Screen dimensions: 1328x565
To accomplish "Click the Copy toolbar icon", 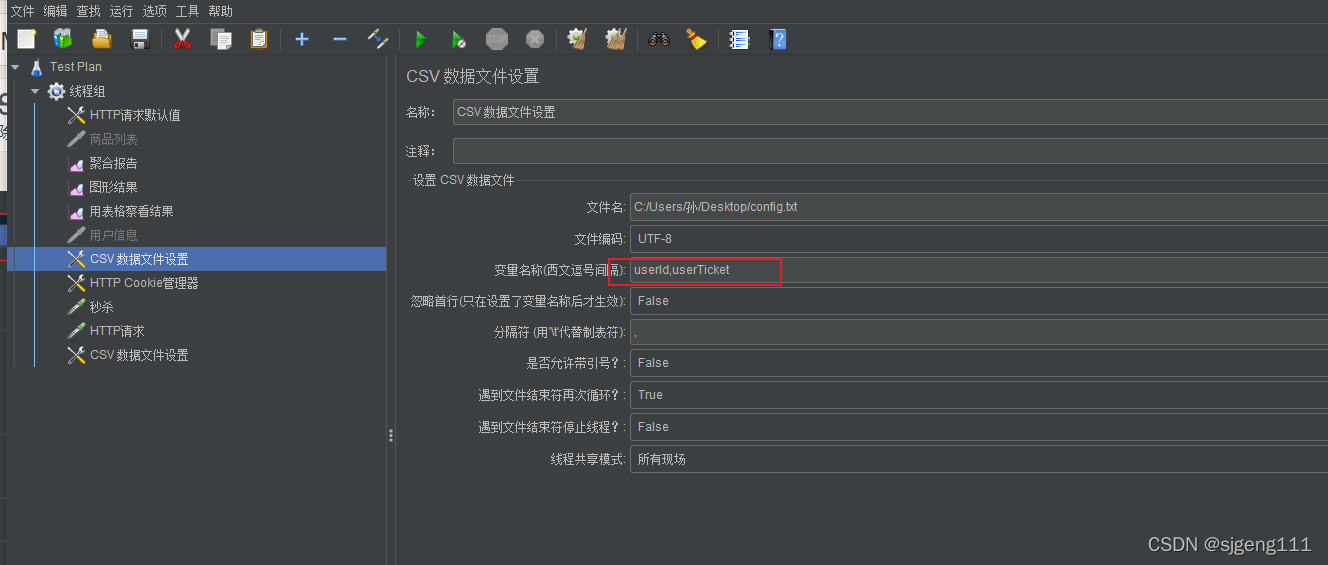I will (x=221, y=39).
